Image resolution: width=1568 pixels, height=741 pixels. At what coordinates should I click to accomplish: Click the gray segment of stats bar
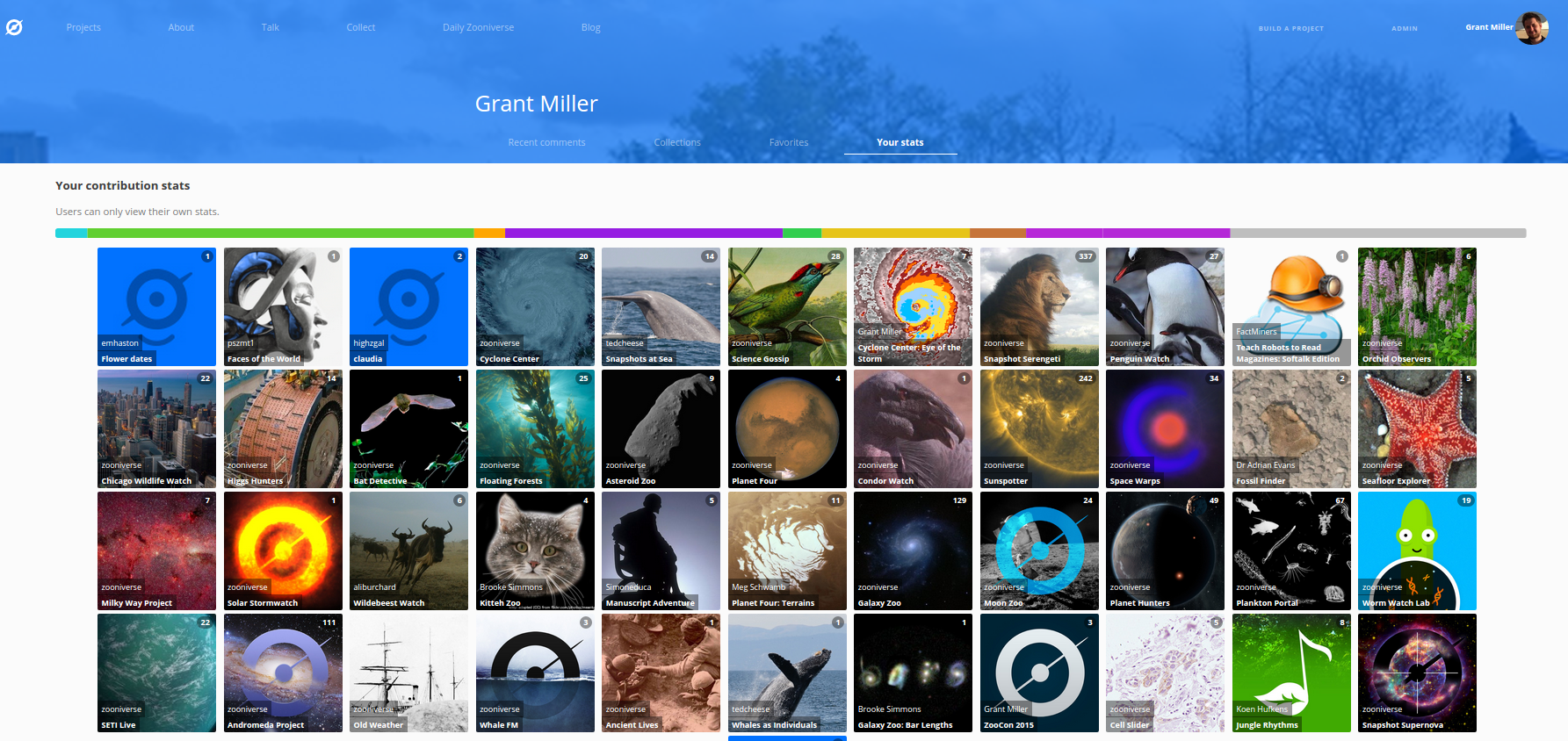(1377, 234)
